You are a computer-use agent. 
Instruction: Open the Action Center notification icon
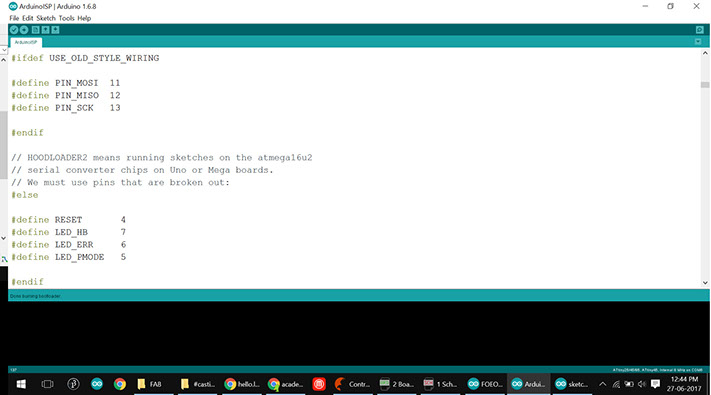pos(655,384)
